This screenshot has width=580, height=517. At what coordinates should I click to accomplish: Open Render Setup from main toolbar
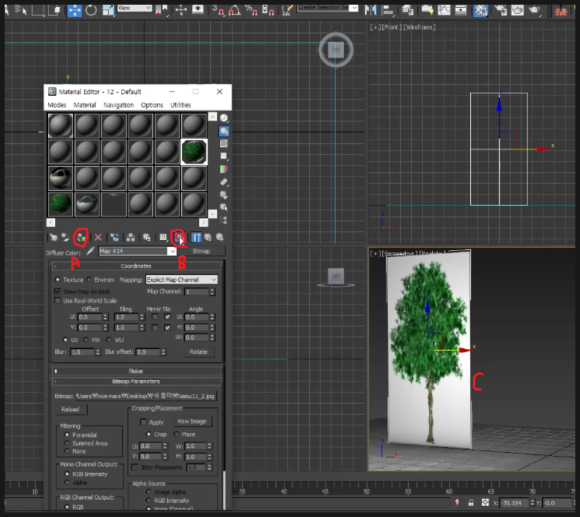pos(501,10)
